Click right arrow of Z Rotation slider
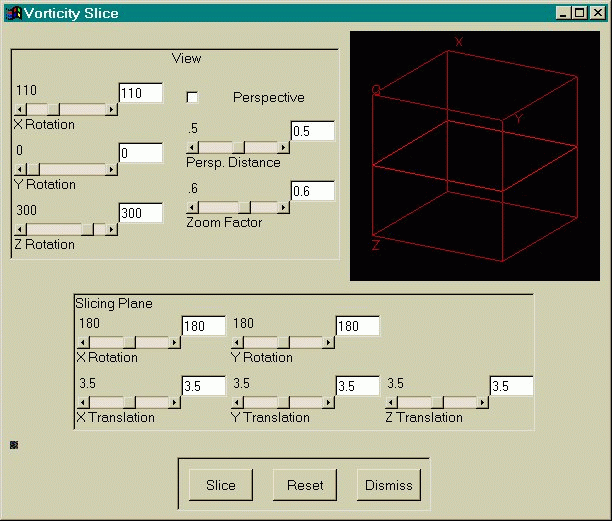The height and width of the screenshot is (521, 612). pyautogui.click(x=111, y=229)
